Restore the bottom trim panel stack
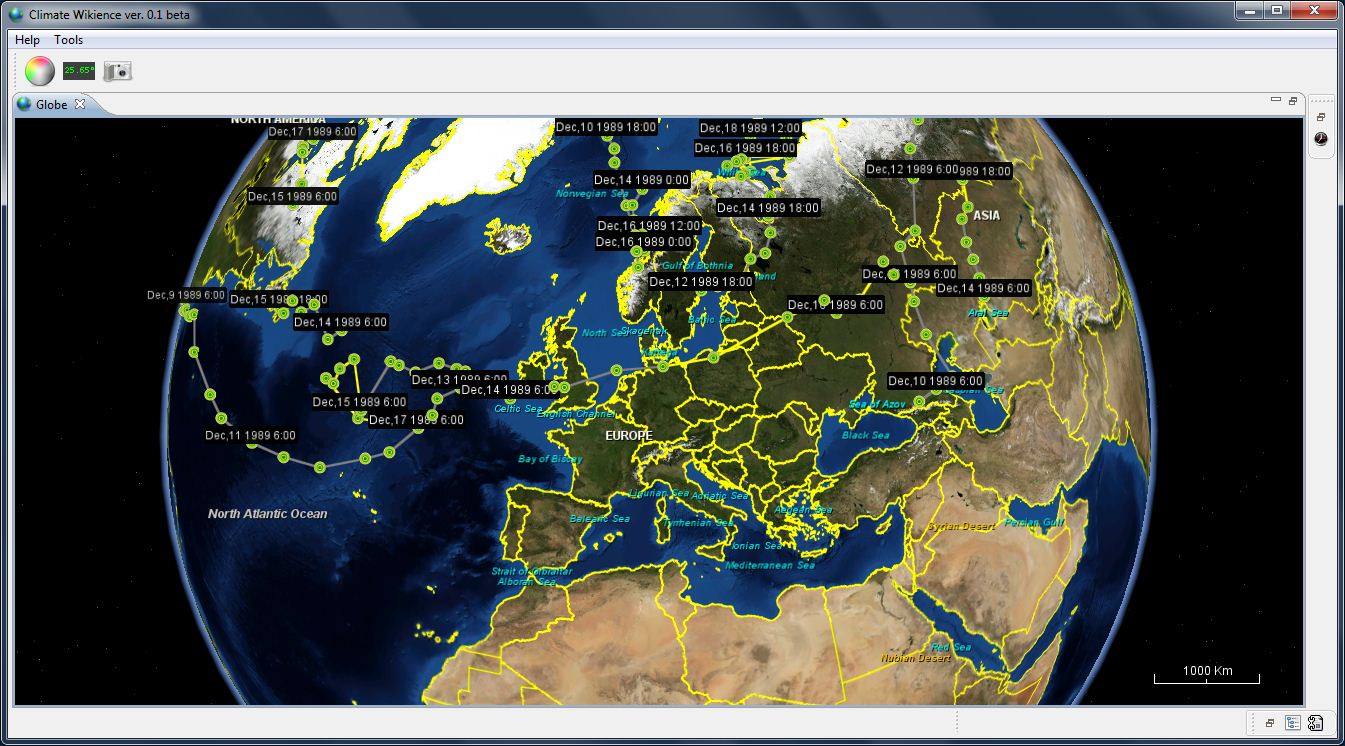 1270,723
